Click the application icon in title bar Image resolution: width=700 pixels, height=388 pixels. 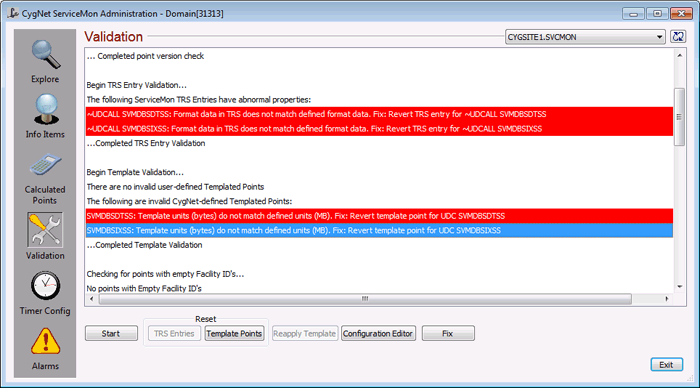13,13
